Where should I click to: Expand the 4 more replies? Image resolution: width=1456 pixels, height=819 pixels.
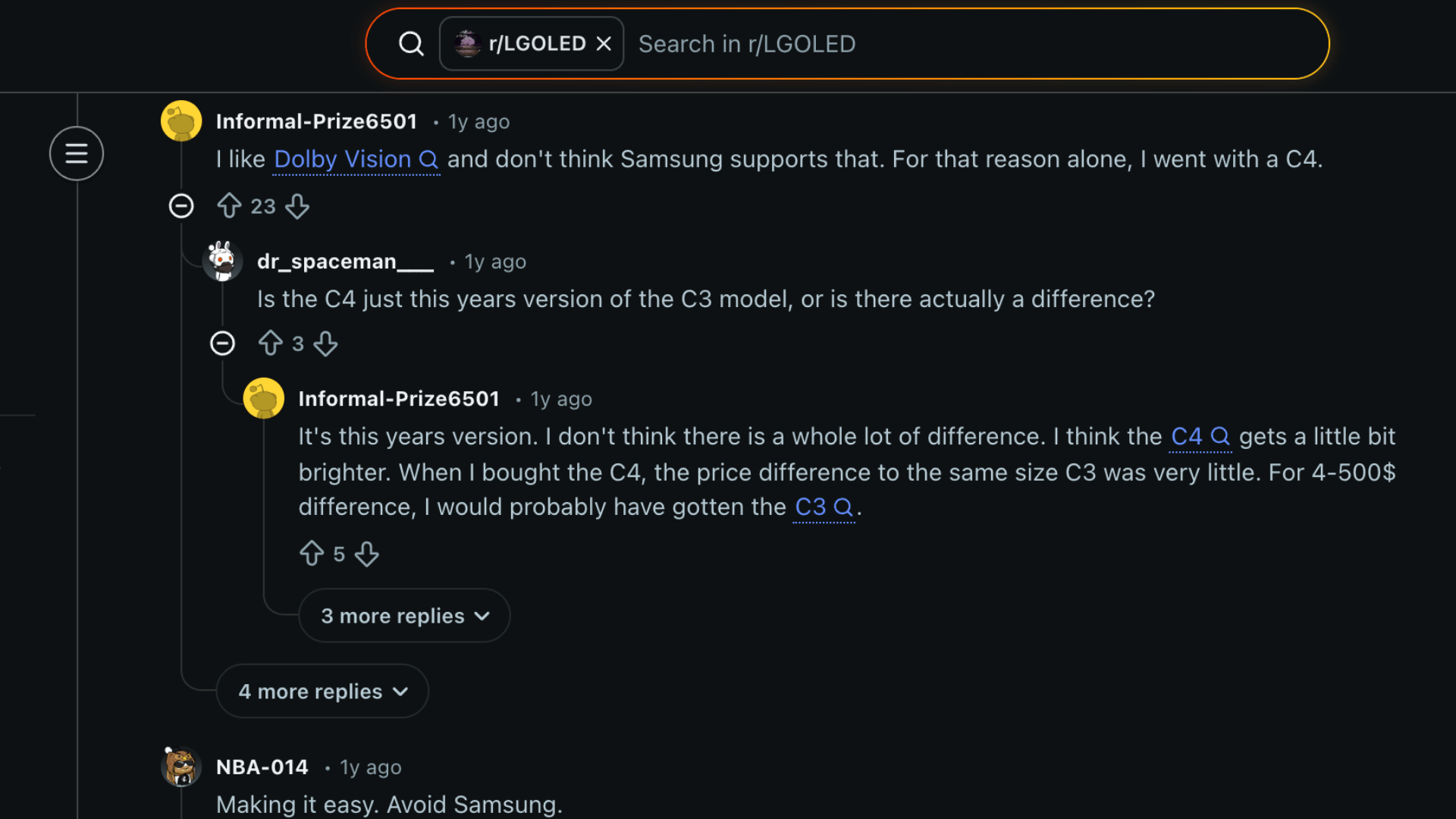[x=322, y=691]
